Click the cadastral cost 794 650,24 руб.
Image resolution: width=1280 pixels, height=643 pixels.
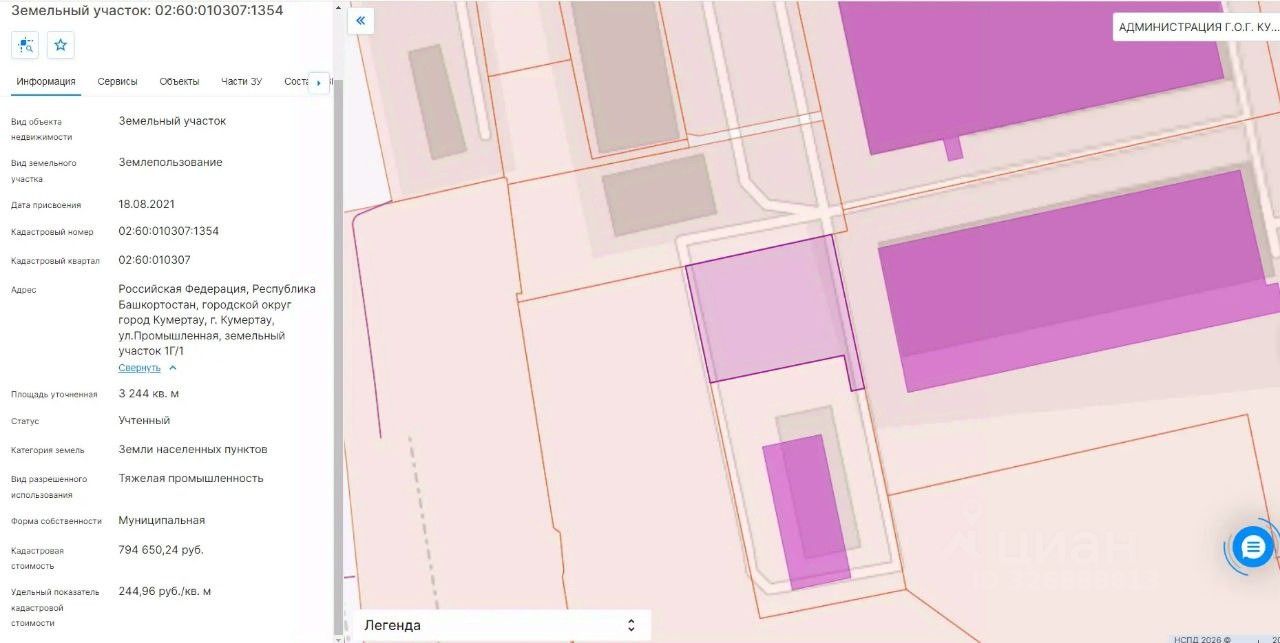[161, 550]
